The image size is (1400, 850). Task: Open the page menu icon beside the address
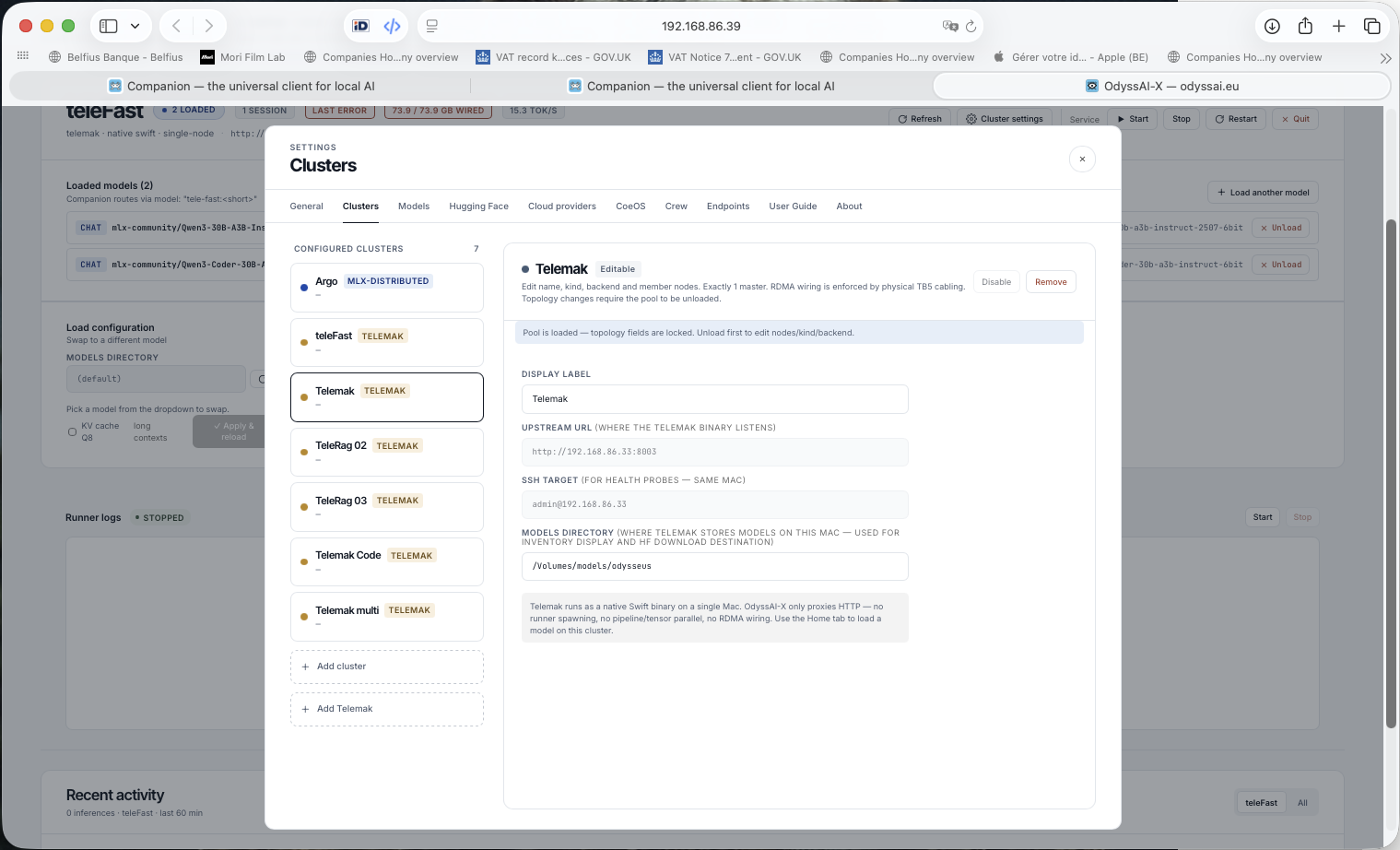pyautogui.click(x=432, y=26)
